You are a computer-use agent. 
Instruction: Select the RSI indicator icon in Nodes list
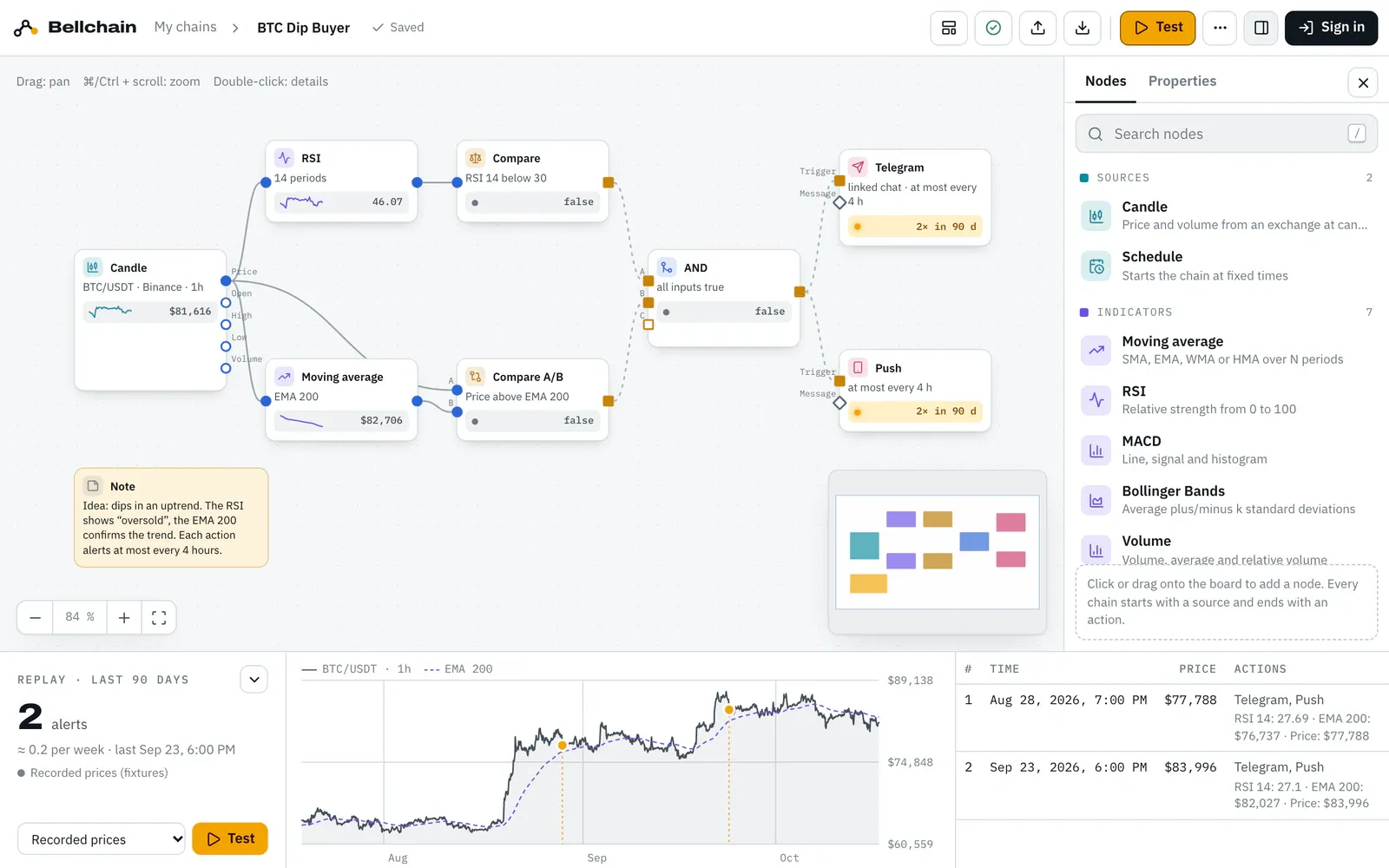1096,400
